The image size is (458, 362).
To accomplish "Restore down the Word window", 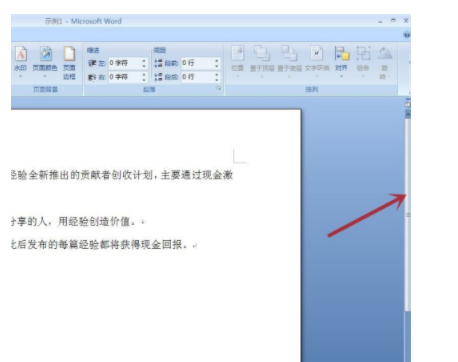I will pyautogui.click(x=393, y=21).
